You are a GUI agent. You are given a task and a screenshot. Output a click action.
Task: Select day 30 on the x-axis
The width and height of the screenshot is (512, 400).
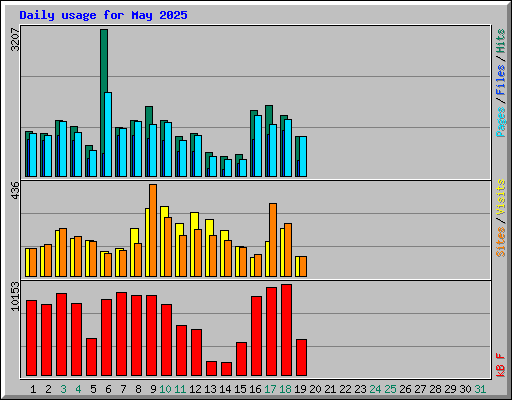click(x=465, y=389)
